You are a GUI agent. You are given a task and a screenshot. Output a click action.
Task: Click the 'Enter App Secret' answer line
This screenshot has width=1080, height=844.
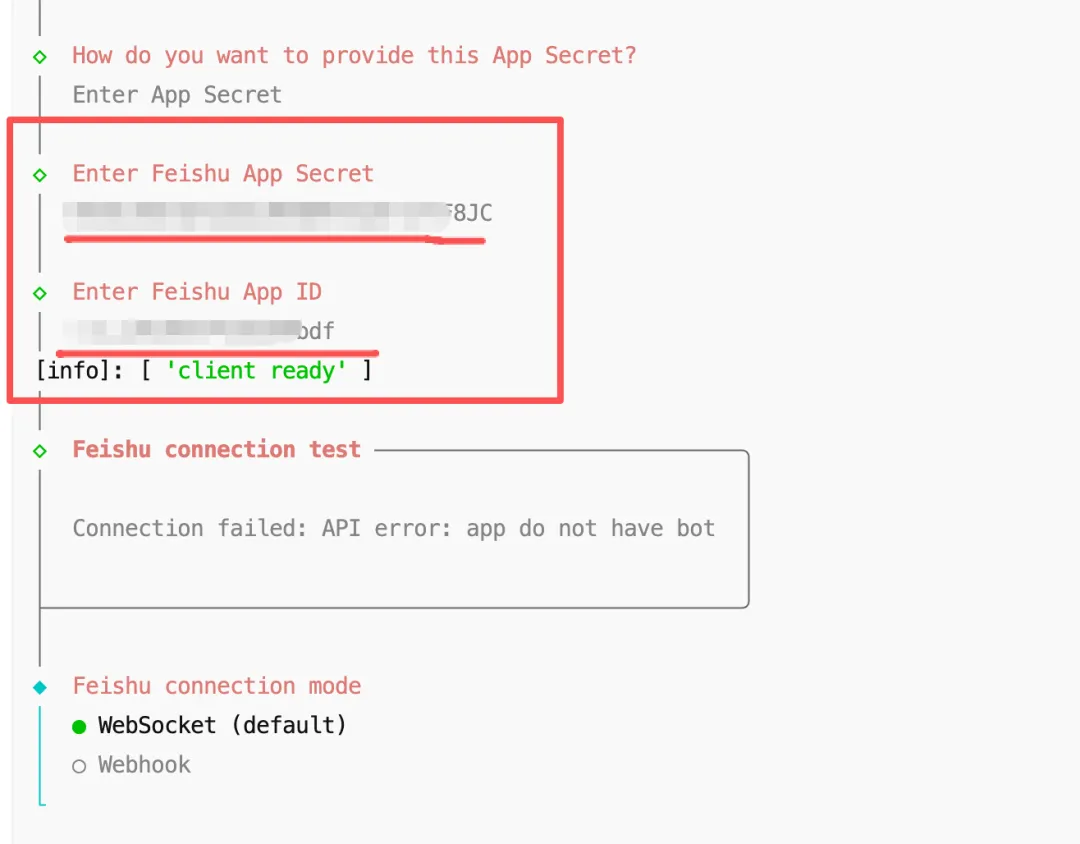(177, 95)
